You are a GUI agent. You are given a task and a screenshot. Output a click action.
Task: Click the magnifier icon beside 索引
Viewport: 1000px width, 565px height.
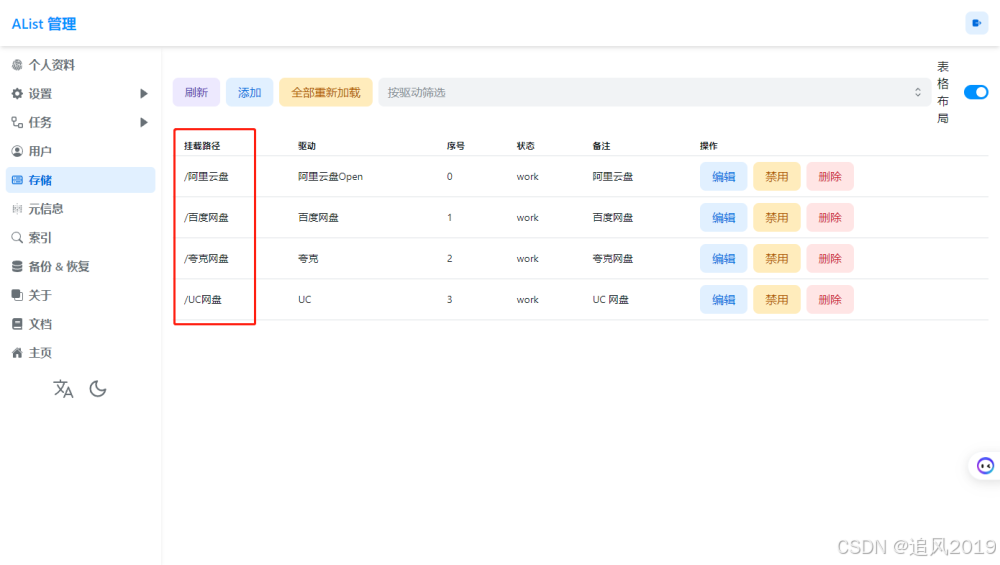point(17,237)
